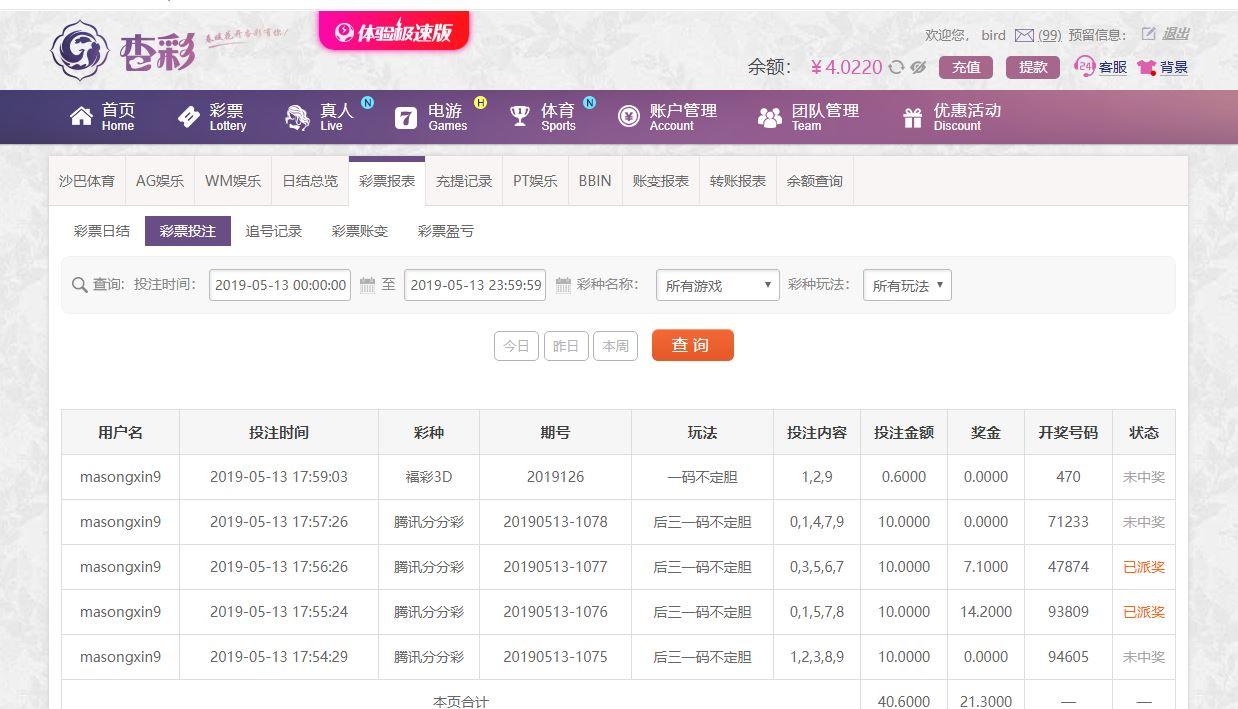Select the 彩票投注 sub-tab
1238x709 pixels.
(188, 231)
